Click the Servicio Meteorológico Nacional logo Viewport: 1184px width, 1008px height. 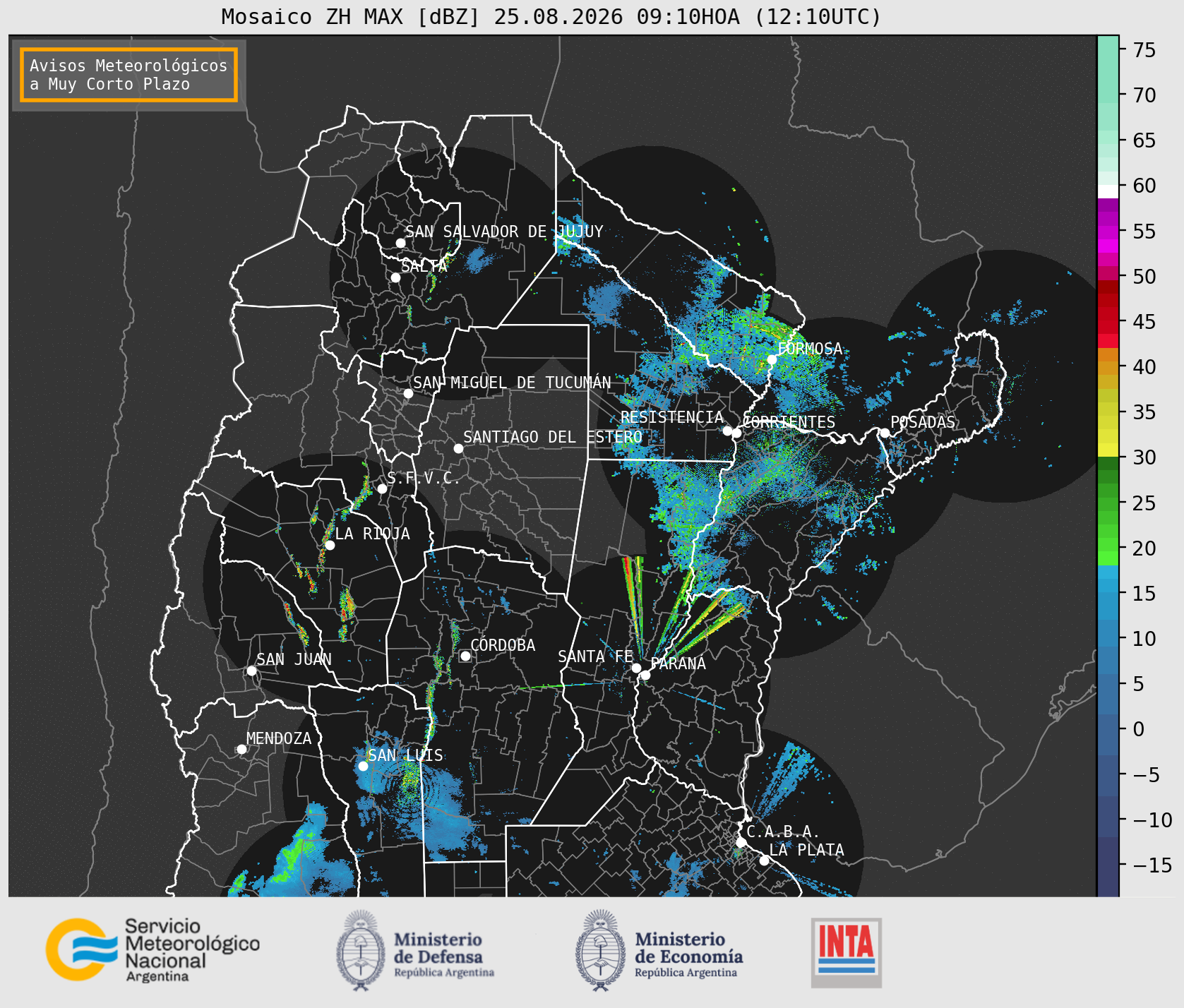click(153, 949)
